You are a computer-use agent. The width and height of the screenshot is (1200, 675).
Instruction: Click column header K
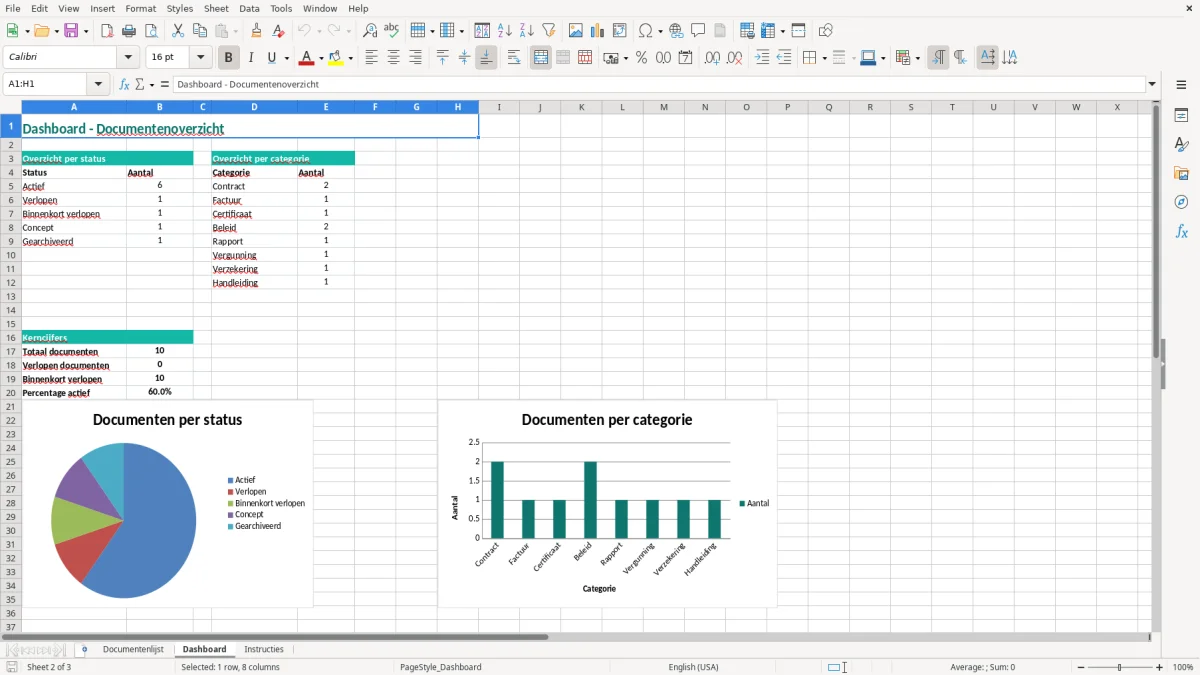click(581, 107)
